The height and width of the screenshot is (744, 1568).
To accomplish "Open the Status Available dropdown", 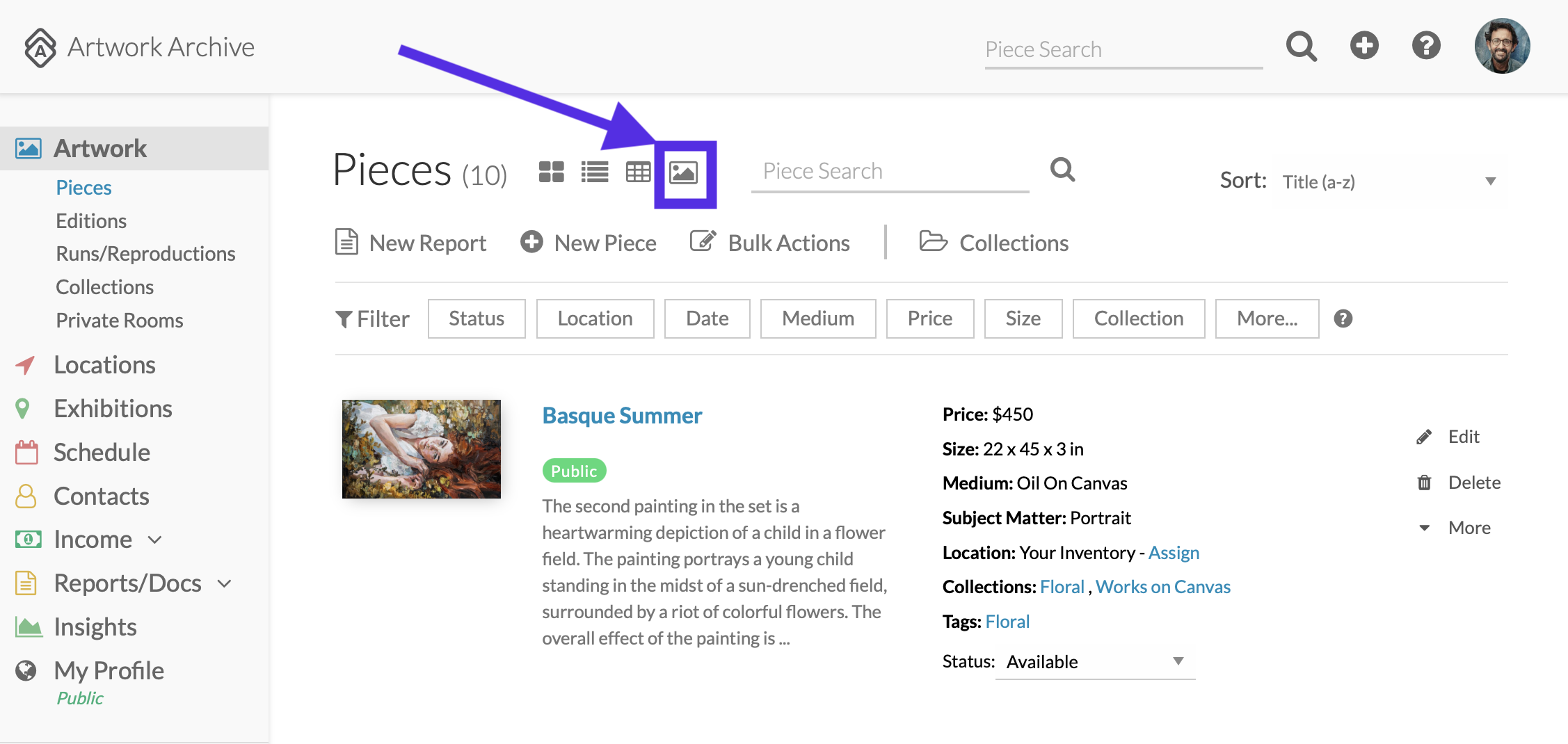I will point(1095,661).
